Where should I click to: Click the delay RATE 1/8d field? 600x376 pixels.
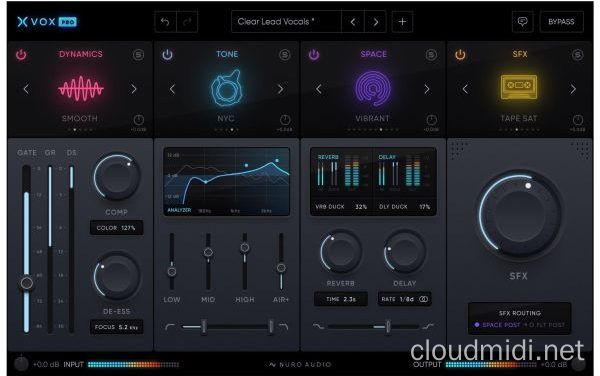(x=404, y=299)
